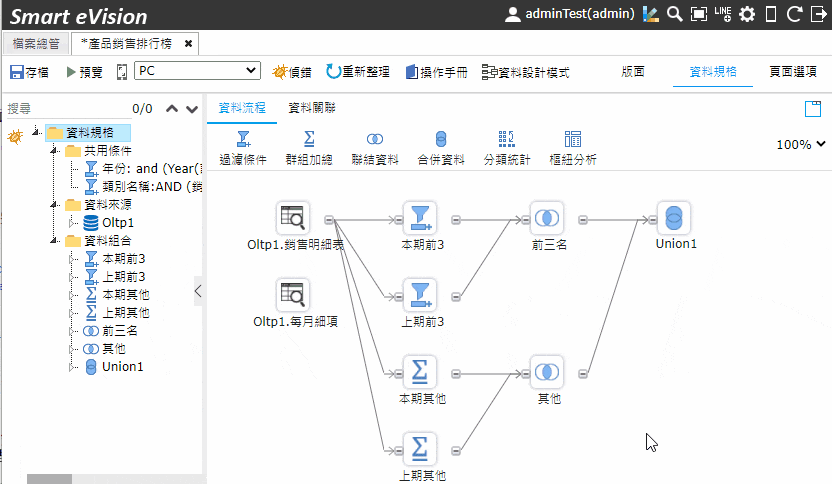The width and height of the screenshot is (832, 484).
Task: Open the 100% zoom dropdown
Action: [801, 144]
